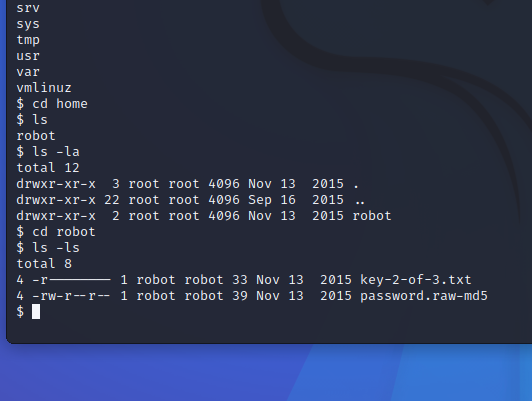The height and width of the screenshot is (401, 532).
Task: Click the 'cd robot' command text
Action: coord(64,232)
